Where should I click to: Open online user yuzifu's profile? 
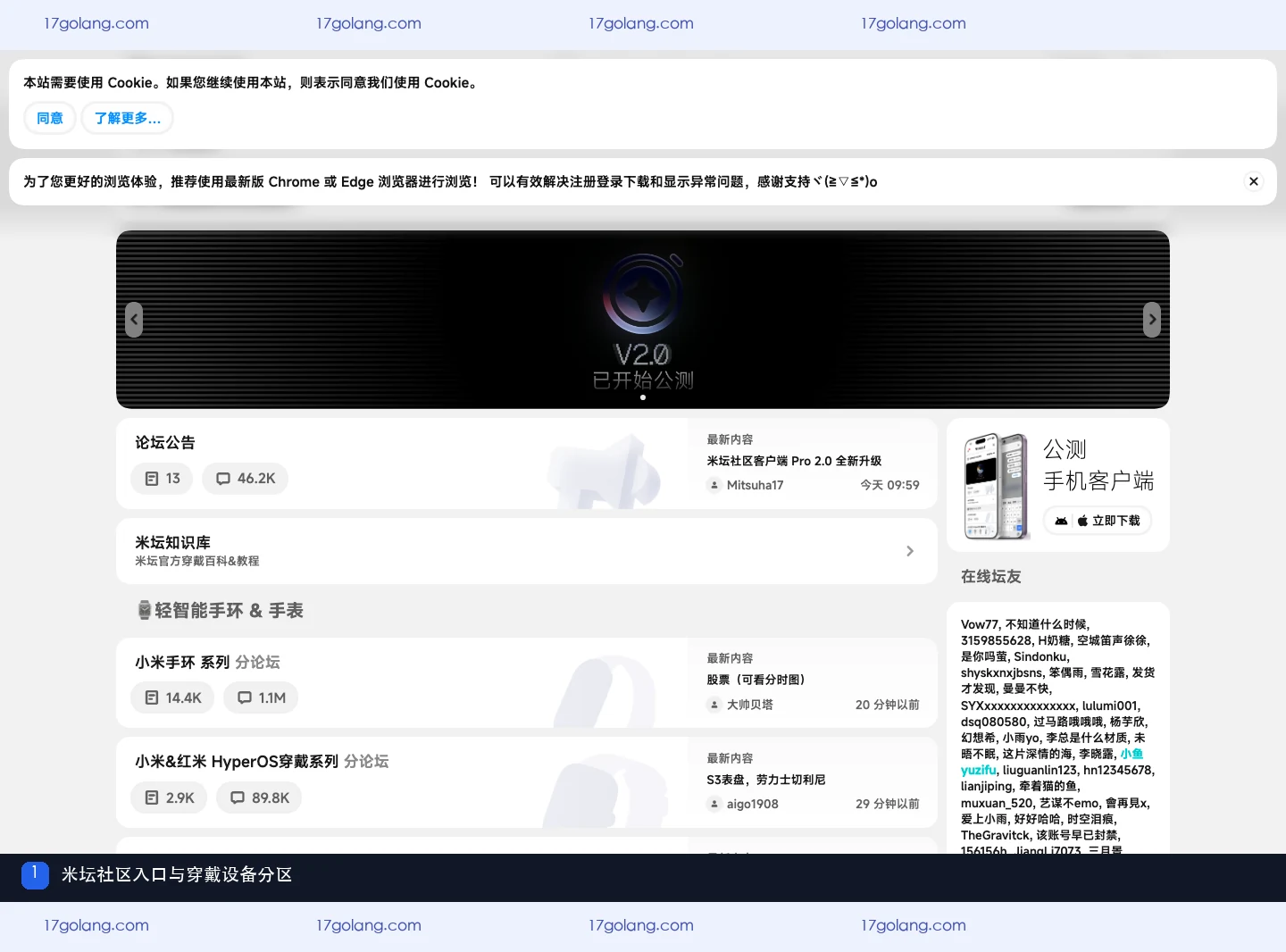click(x=978, y=770)
